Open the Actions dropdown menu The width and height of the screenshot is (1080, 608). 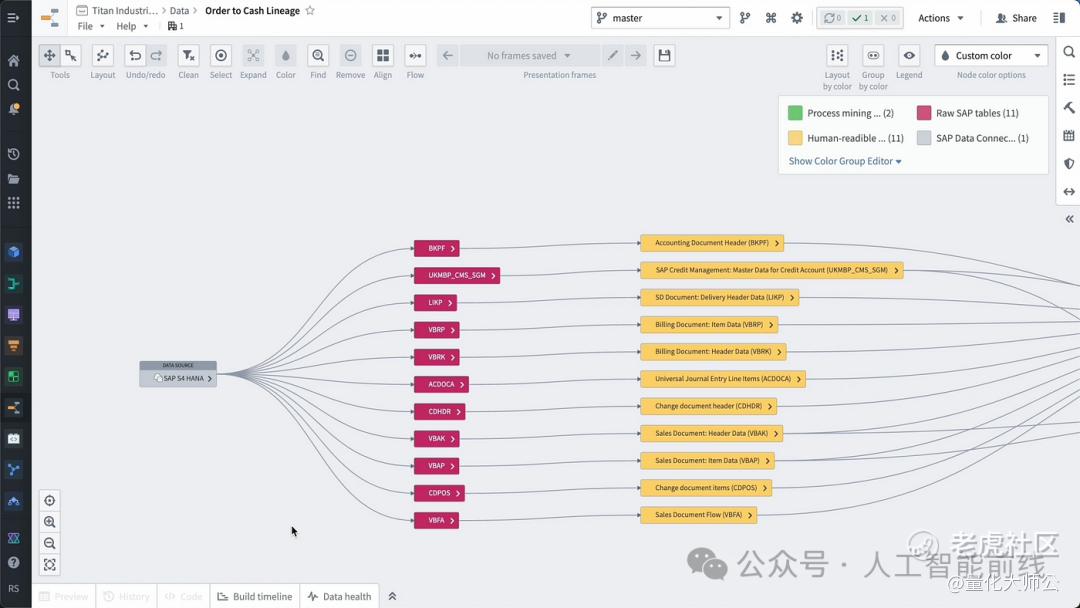[x=941, y=18]
